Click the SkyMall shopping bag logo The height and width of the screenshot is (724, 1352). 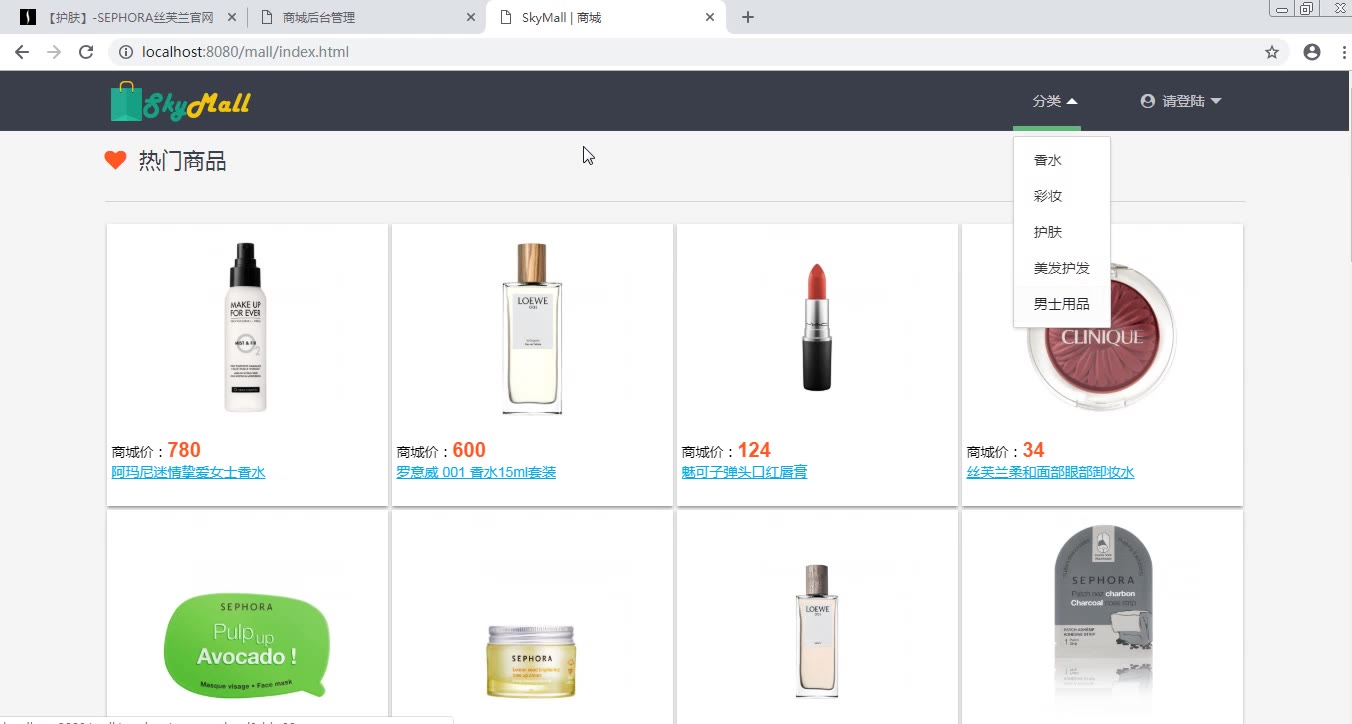point(180,101)
